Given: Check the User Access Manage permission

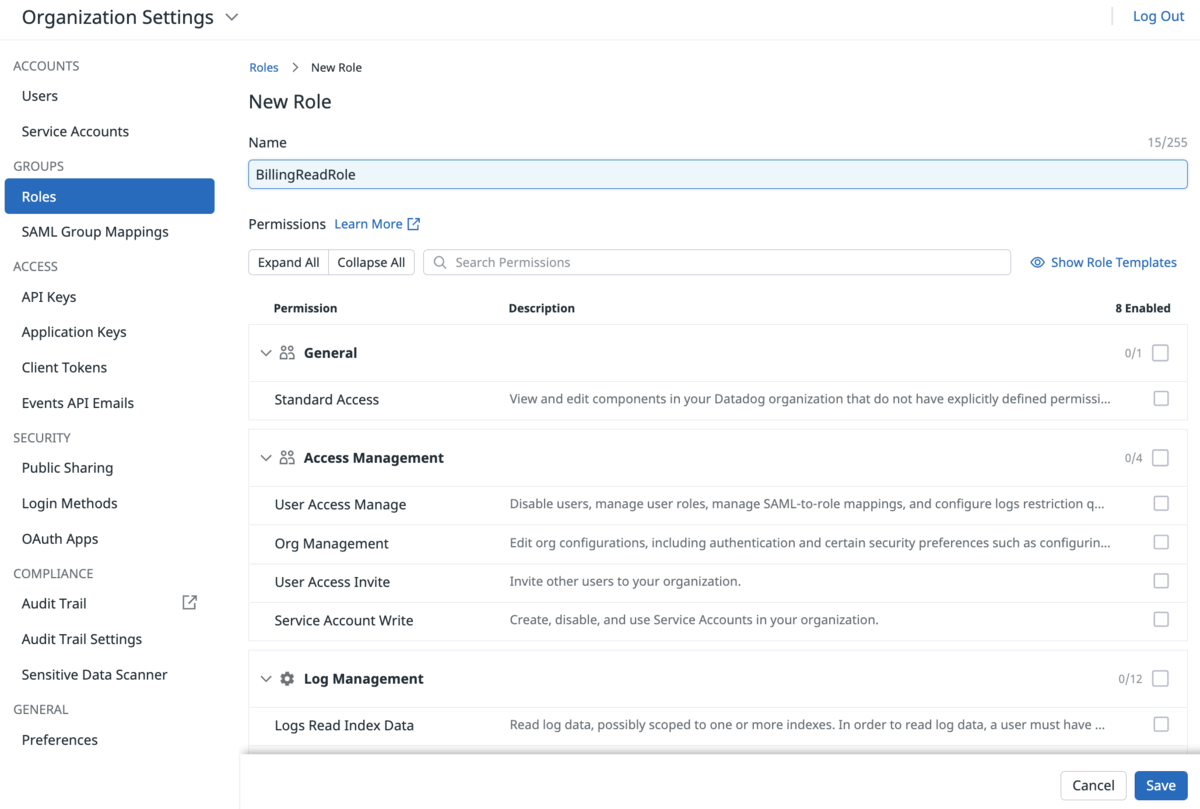Looking at the screenshot, I should click(1161, 504).
